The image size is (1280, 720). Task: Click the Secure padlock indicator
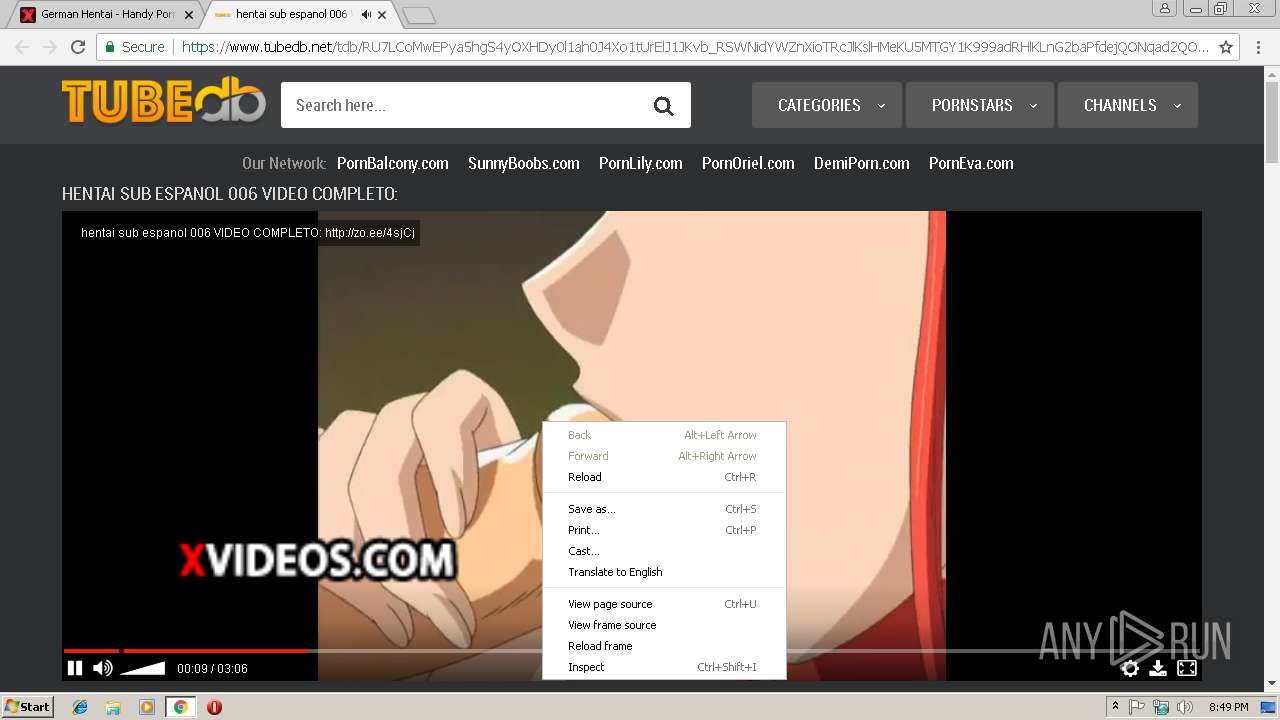tap(134, 47)
